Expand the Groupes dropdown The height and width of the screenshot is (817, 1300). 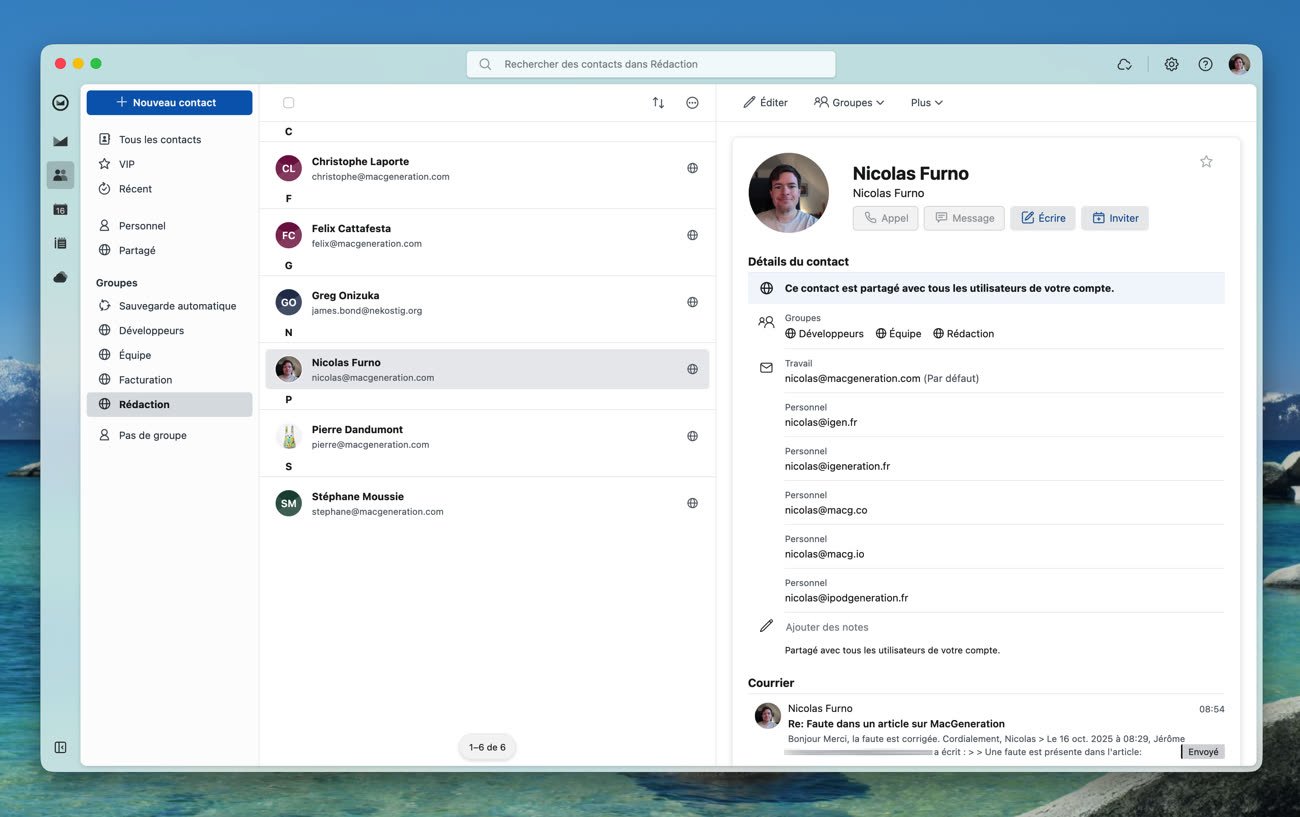pos(849,103)
